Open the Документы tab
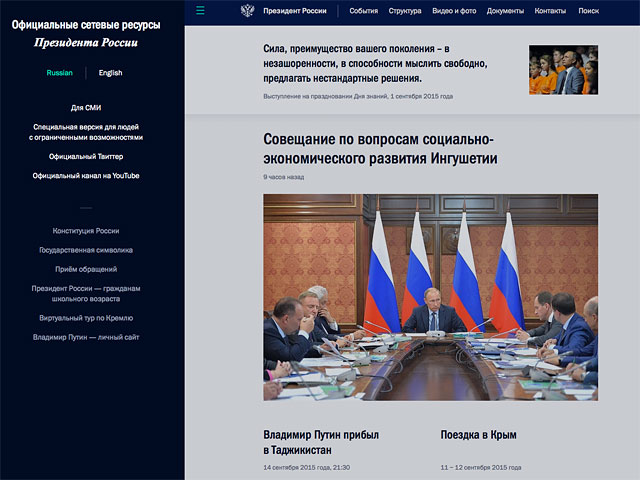The image size is (640, 480). [x=505, y=11]
